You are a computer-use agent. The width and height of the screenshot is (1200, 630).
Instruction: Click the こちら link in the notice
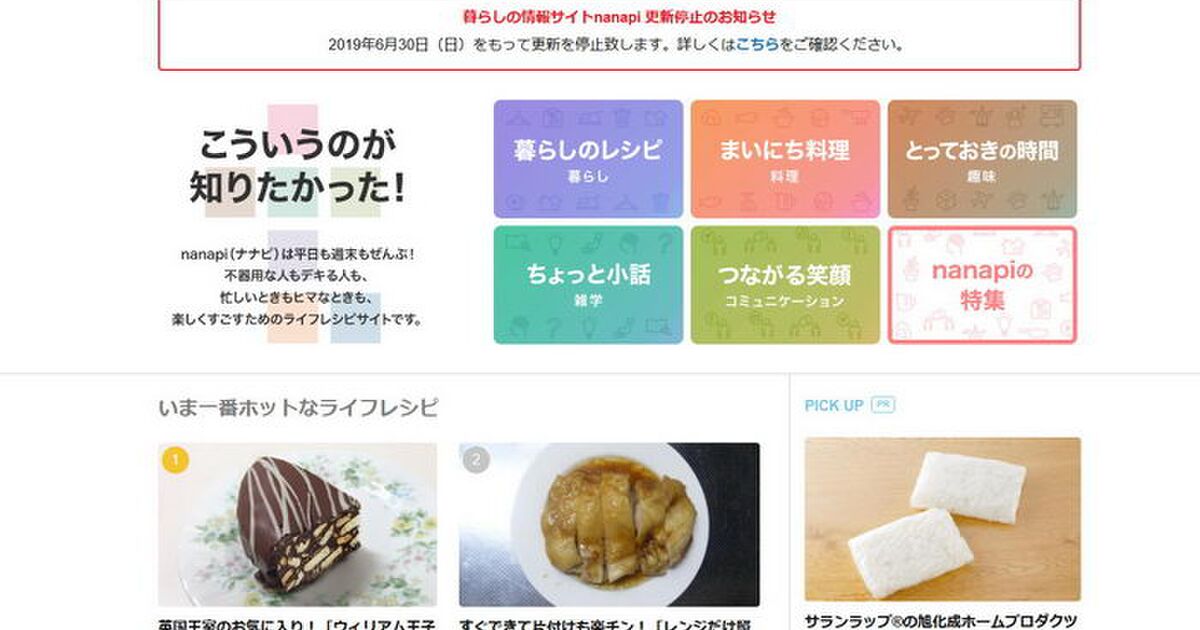(757, 44)
